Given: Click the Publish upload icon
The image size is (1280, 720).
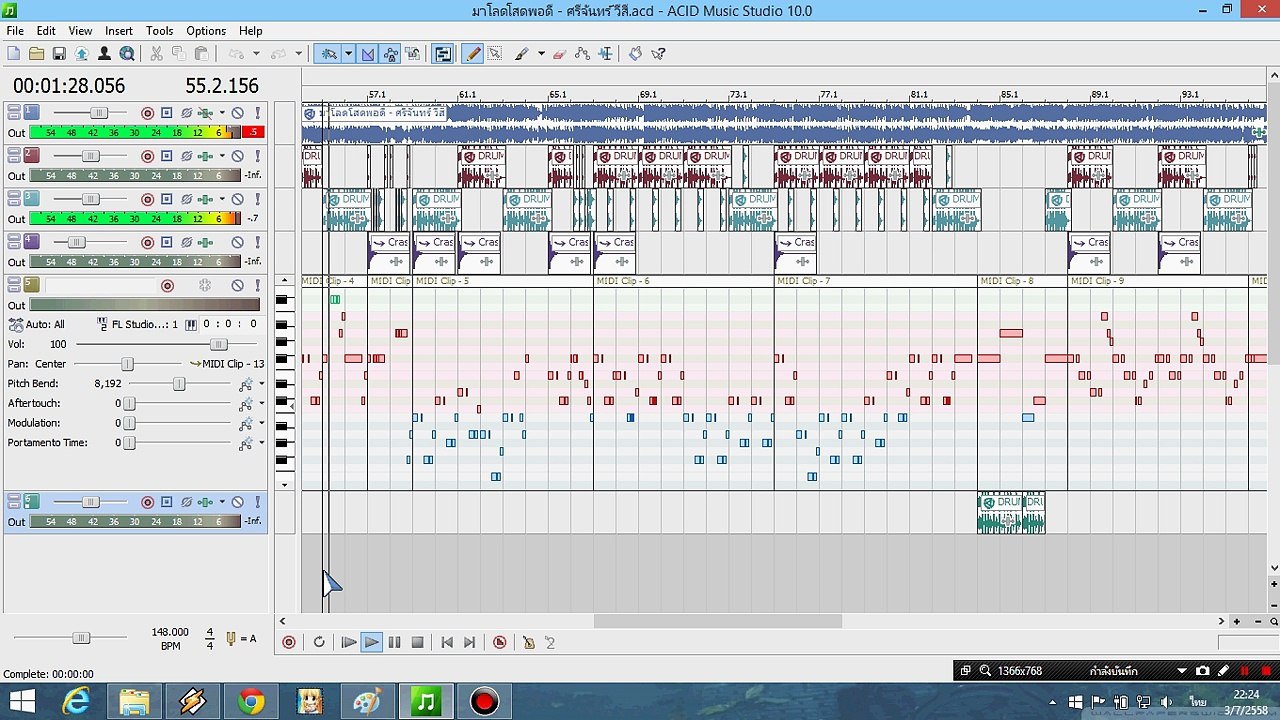Looking at the screenshot, I should pos(81,54).
